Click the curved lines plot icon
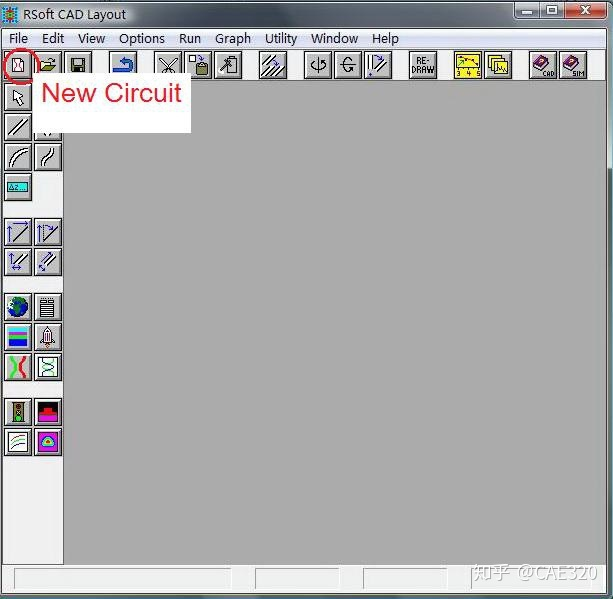The height and width of the screenshot is (599, 613). 18,442
